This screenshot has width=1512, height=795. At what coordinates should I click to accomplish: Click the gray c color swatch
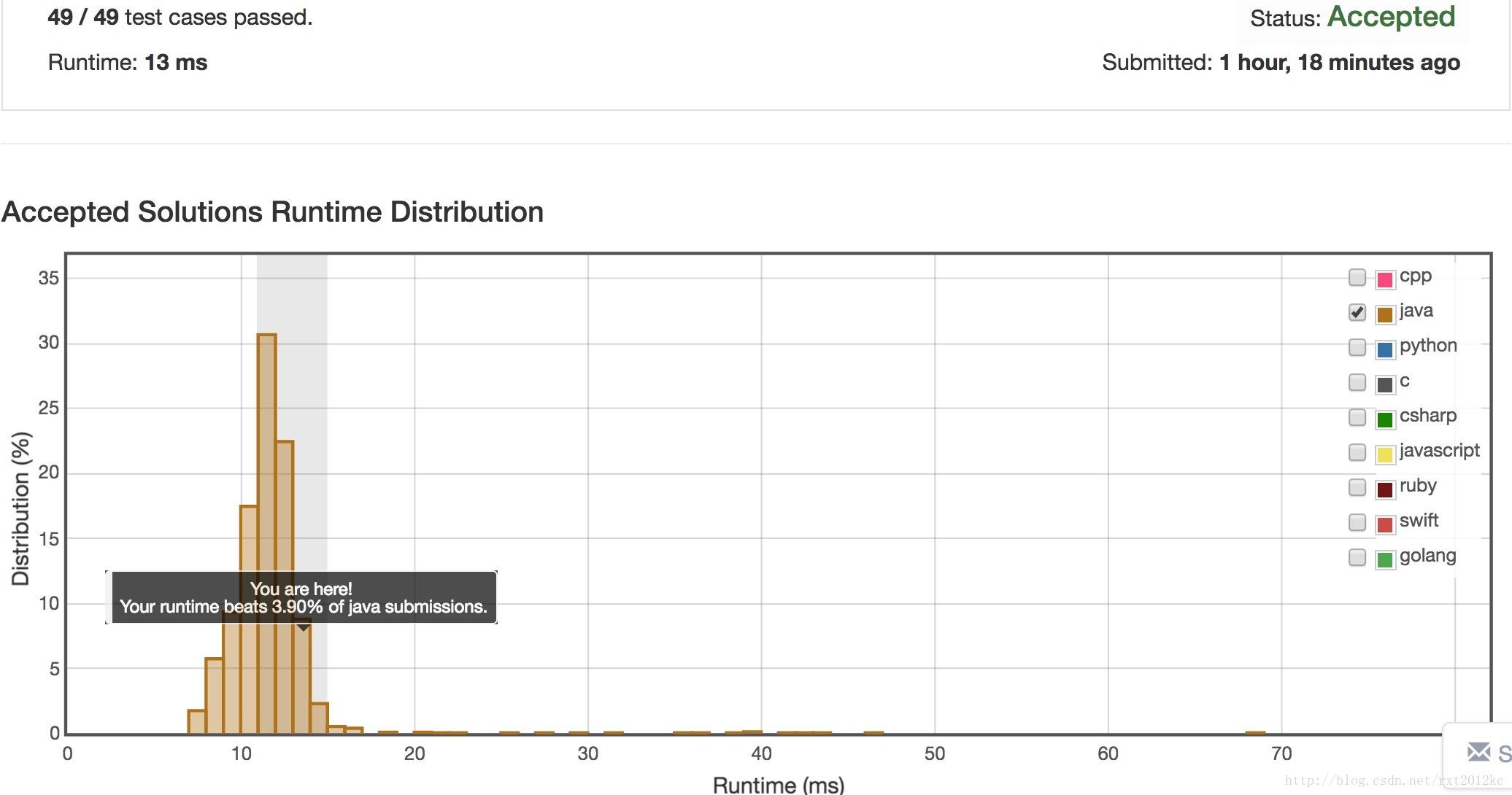point(1384,384)
